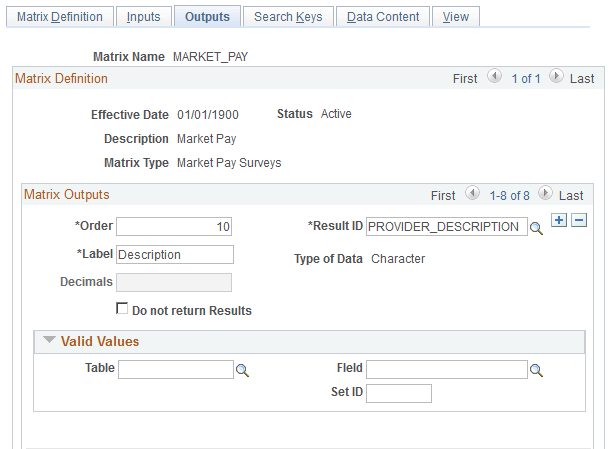Show previous row in Matrix Outputs
Viewport: 614px width, 449px height.
click(472, 193)
